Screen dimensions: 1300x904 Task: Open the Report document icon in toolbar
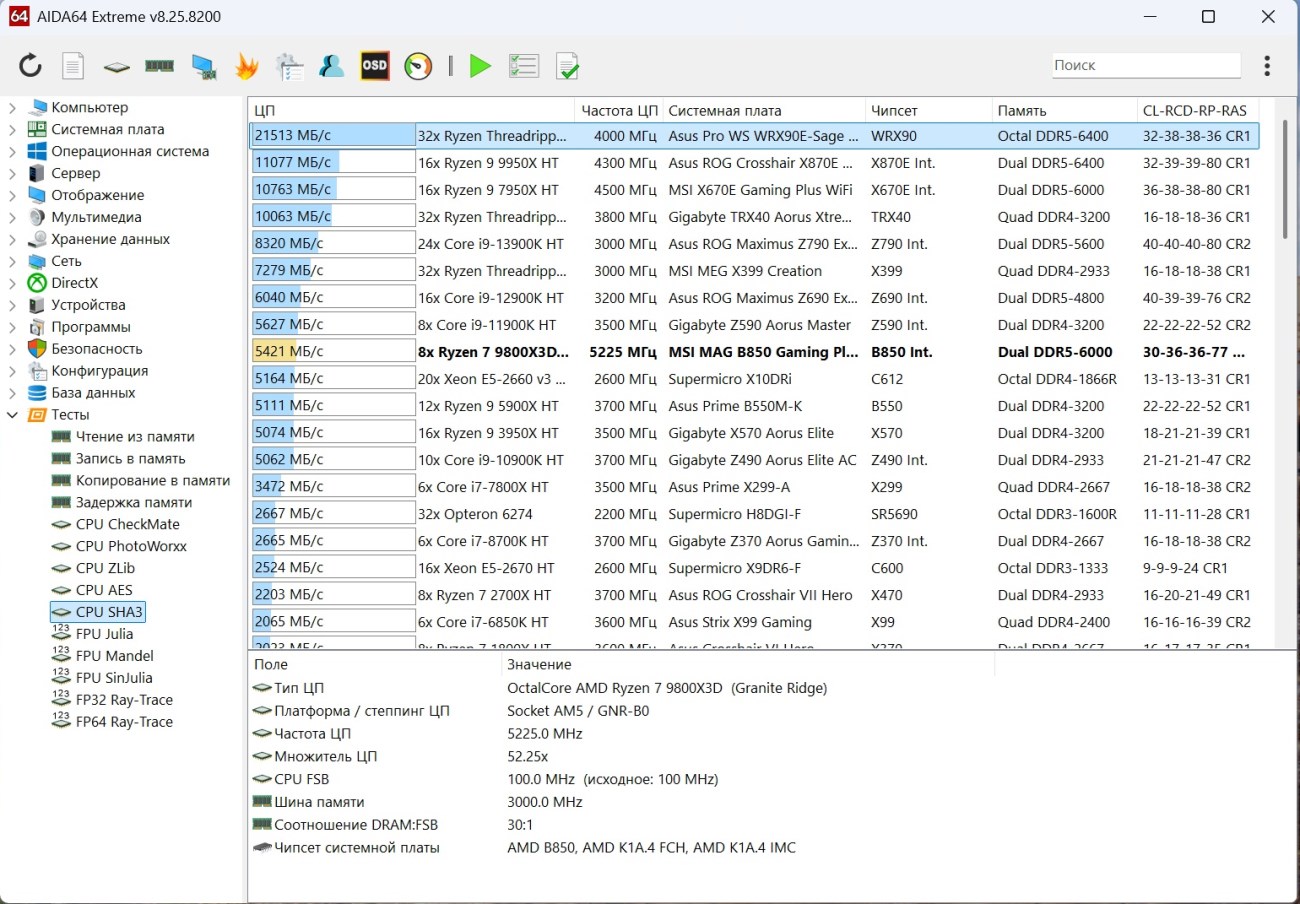coord(73,66)
